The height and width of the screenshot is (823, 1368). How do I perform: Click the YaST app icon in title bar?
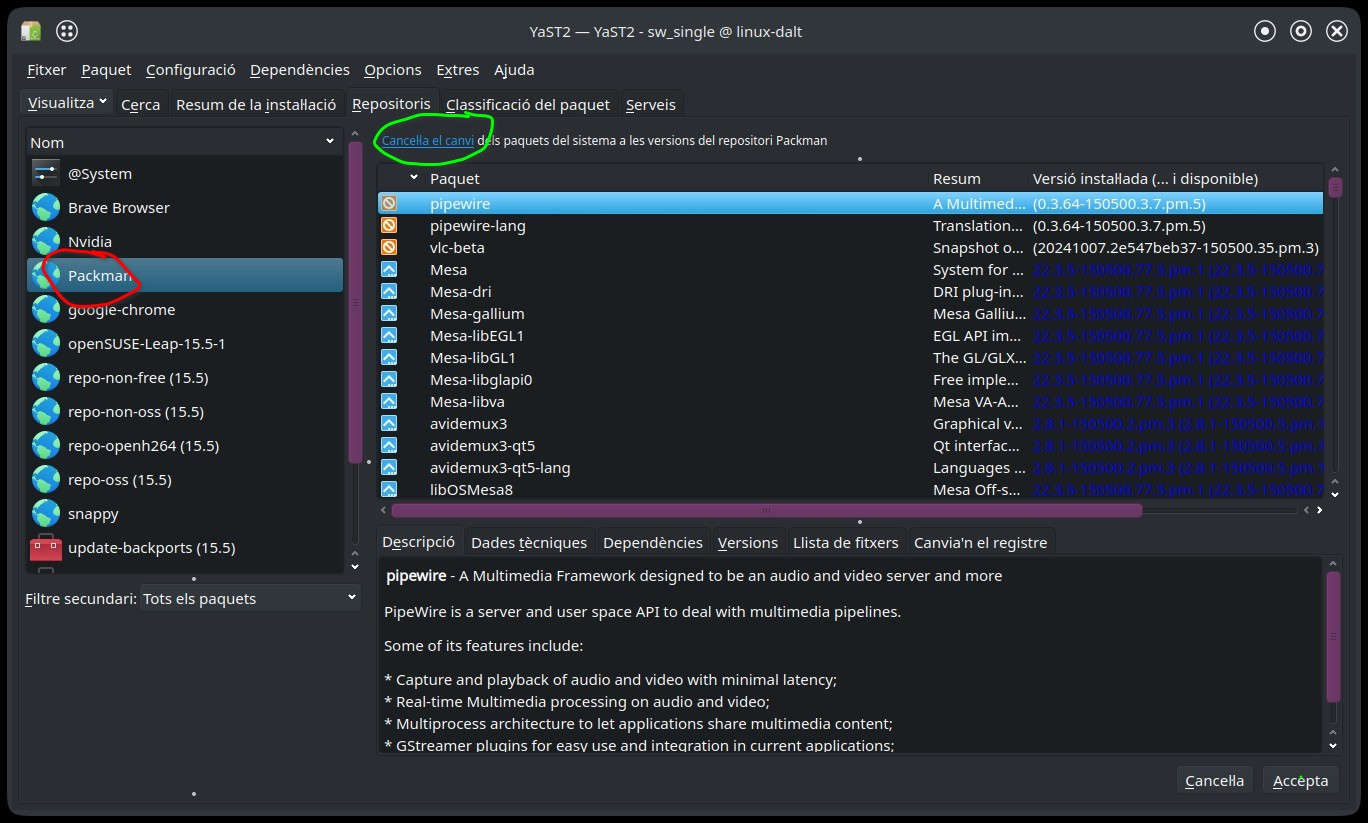coord(31,31)
